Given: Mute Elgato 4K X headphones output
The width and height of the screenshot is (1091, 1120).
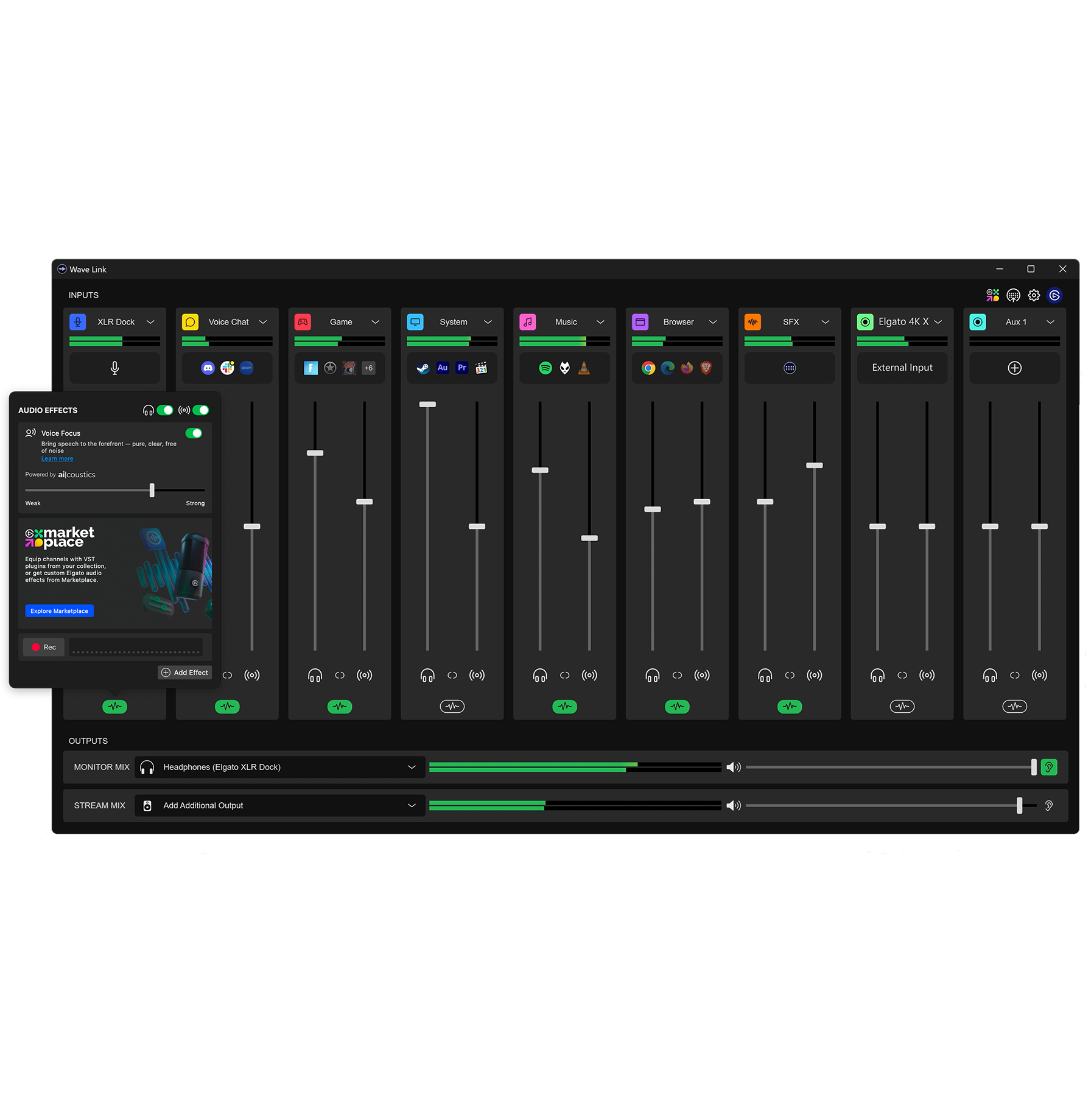Looking at the screenshot, I should click(x=877, y=675).
